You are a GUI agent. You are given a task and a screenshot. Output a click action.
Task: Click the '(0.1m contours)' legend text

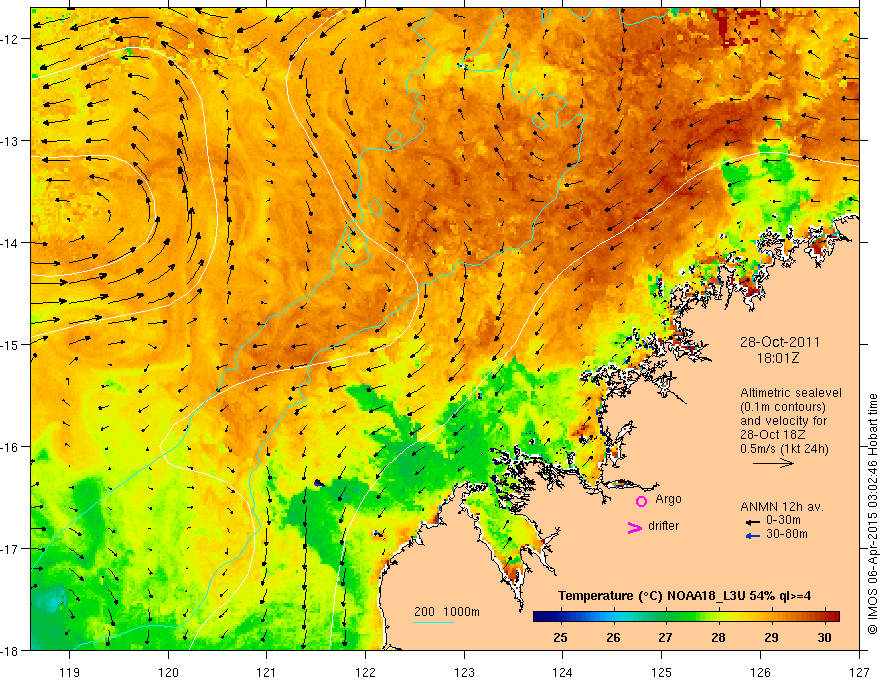783,407
